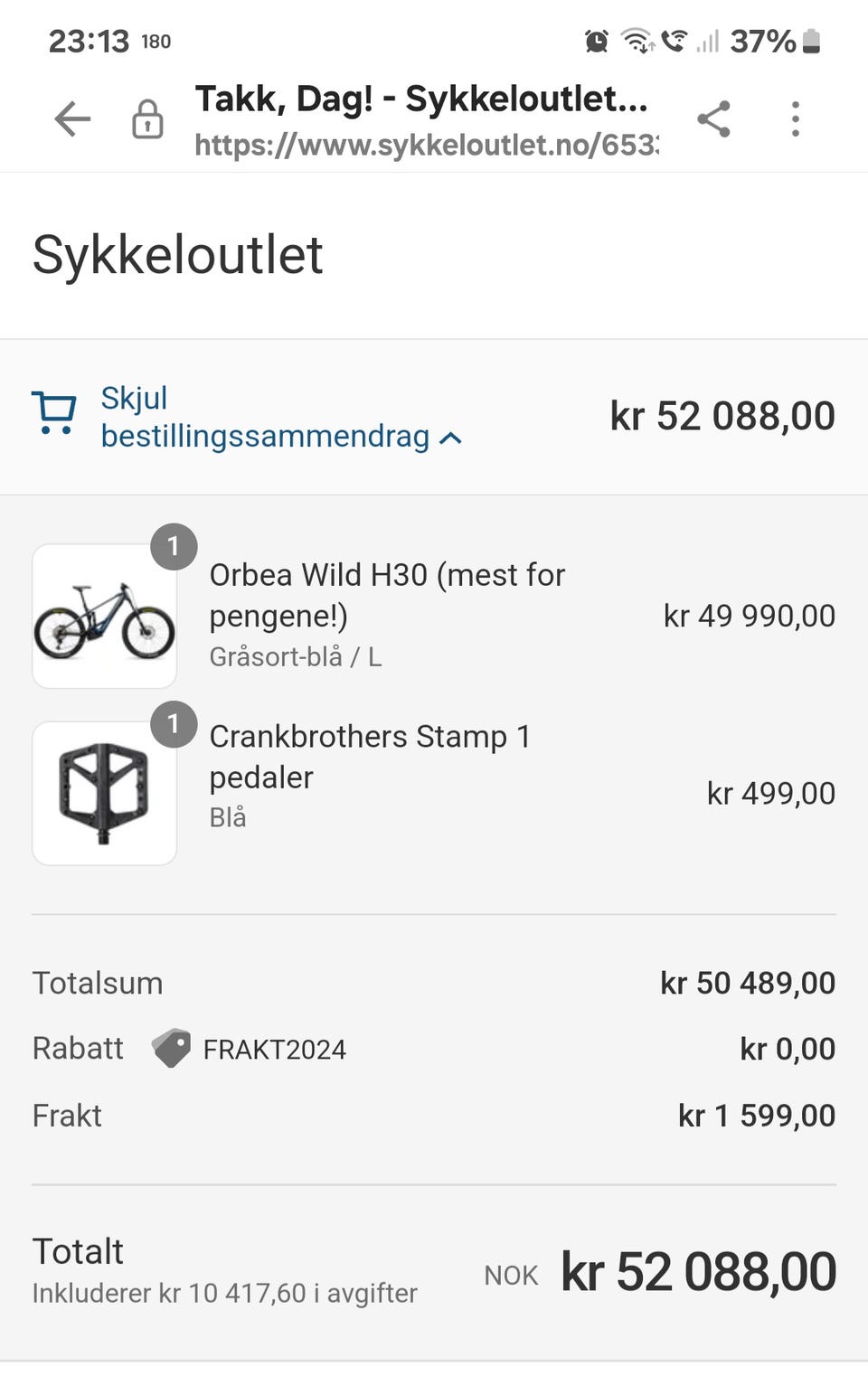Tap the quantity badge on the bike
Viewport: 868px width, 1395px height.
coord(174,547)
